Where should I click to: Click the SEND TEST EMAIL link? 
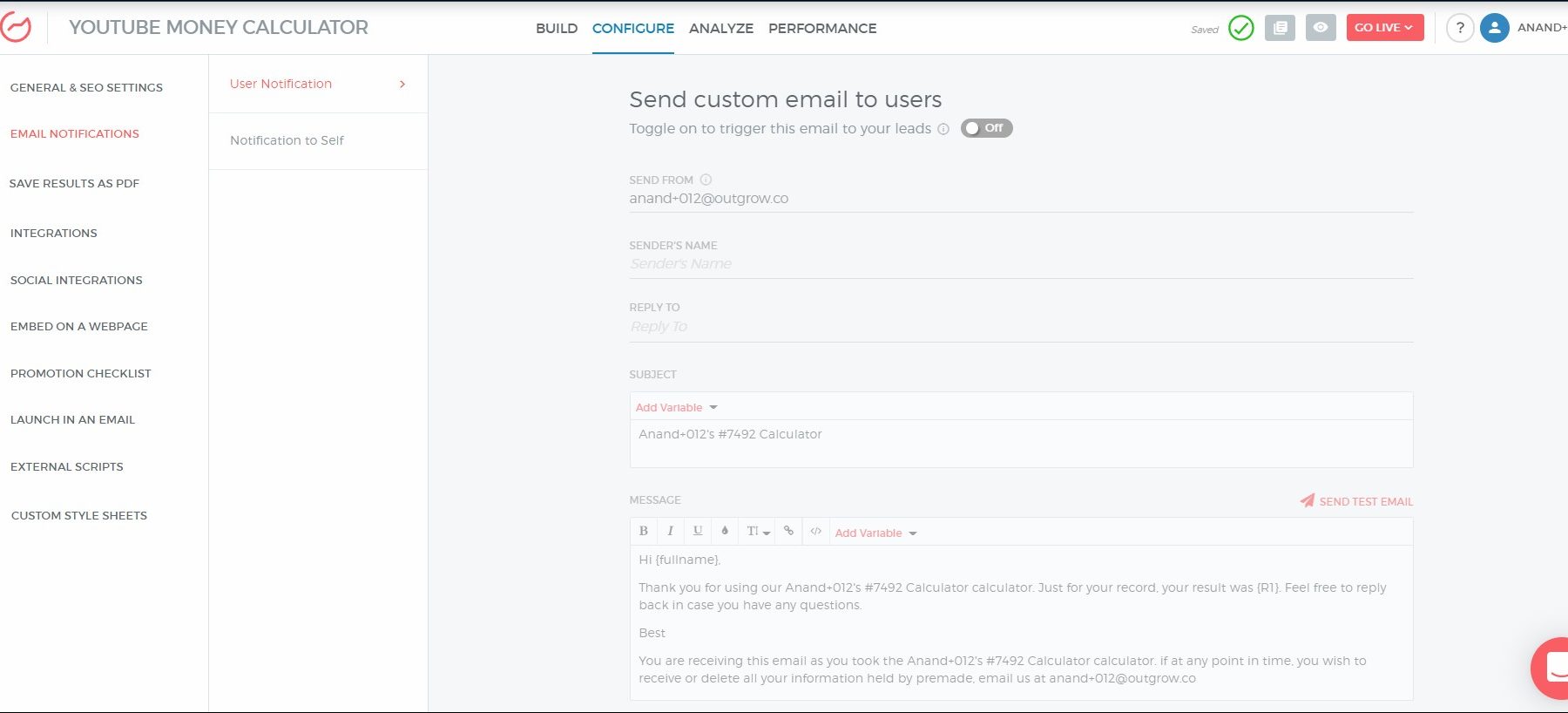[1357, 501]
